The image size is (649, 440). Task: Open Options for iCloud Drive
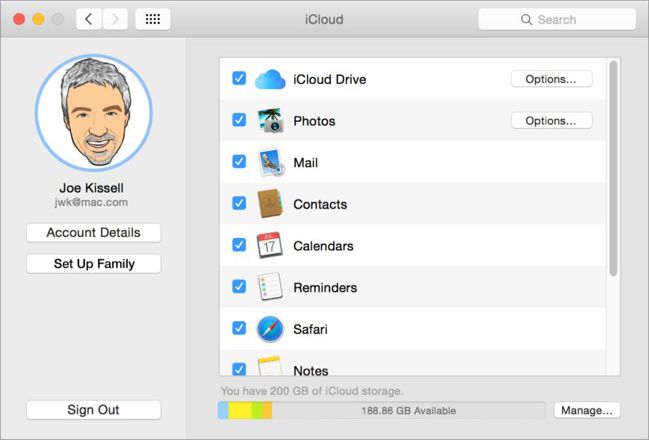click(552, 79)
